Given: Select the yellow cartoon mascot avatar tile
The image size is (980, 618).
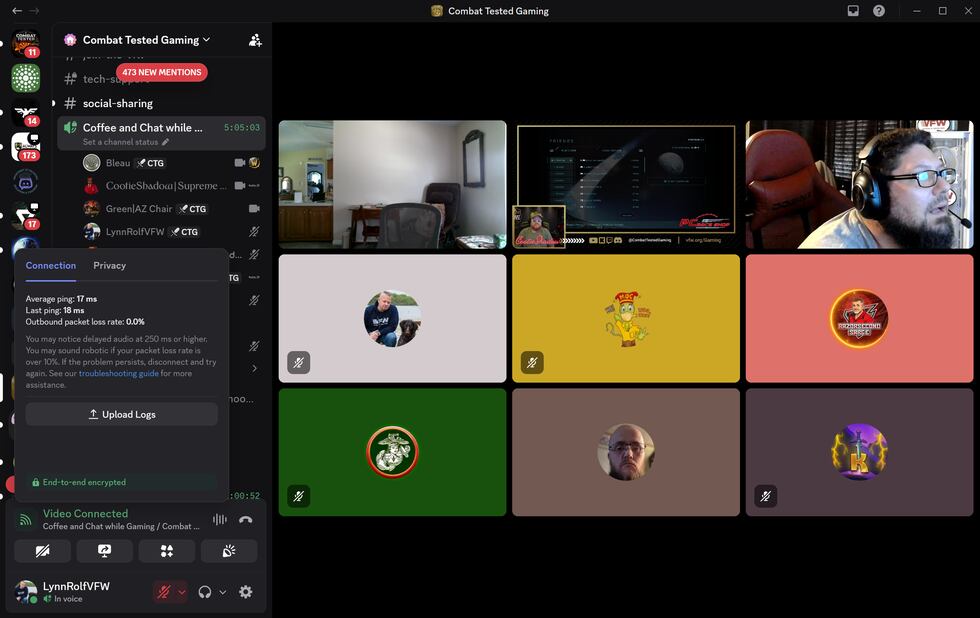Looking at the screenshot, I should [626, 318].
